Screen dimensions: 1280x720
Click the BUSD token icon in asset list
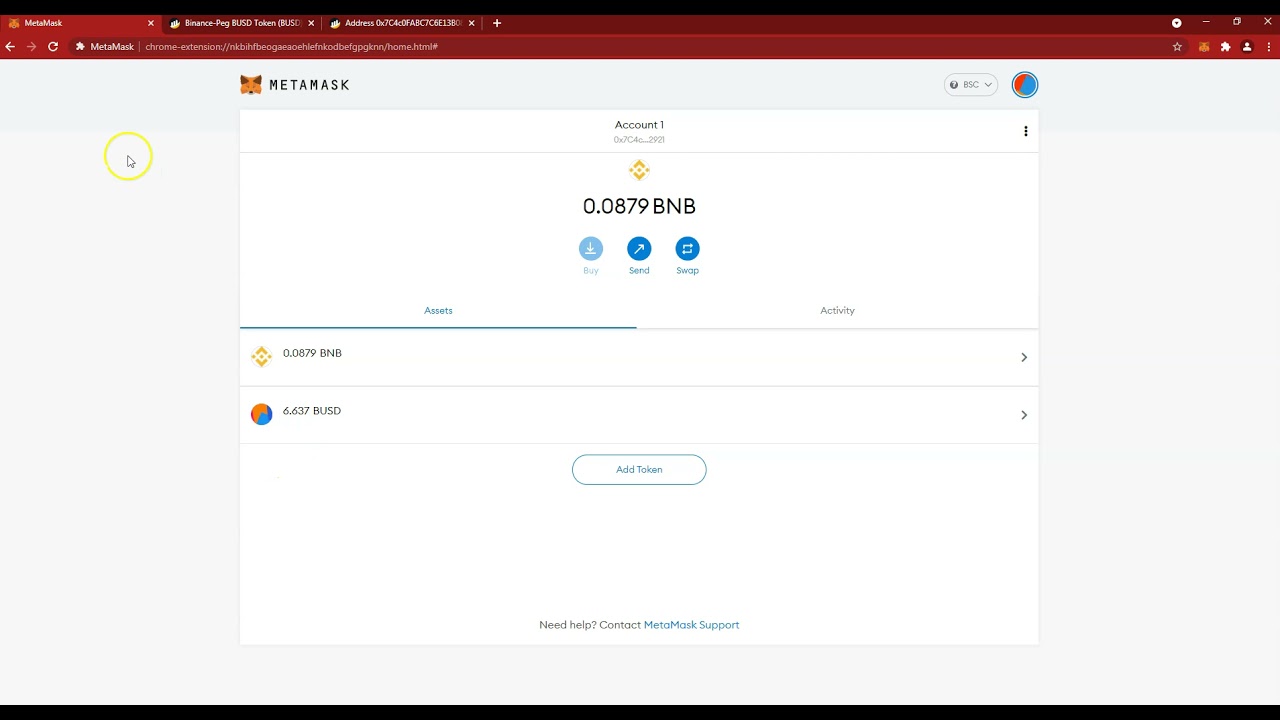(261, 414)
